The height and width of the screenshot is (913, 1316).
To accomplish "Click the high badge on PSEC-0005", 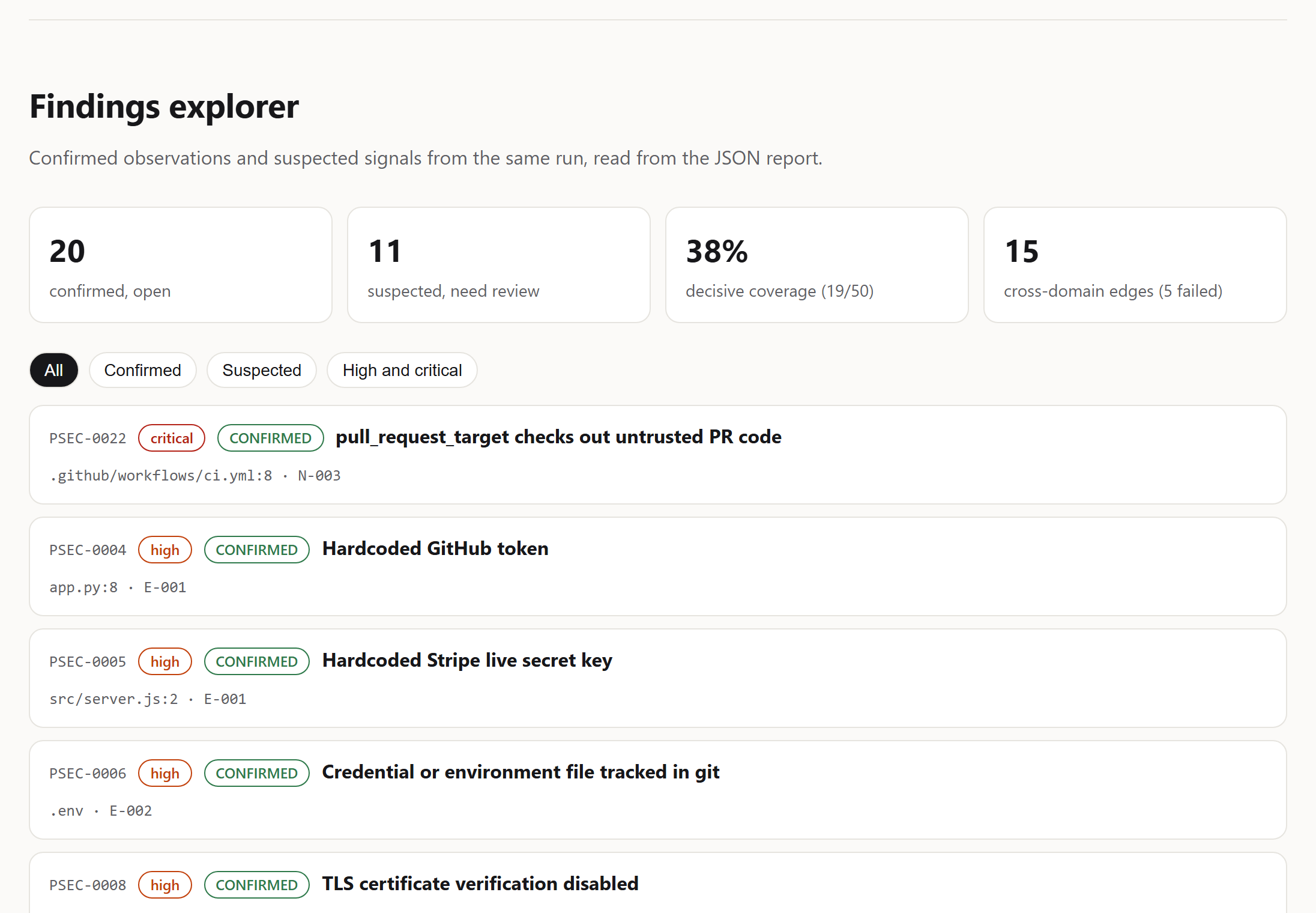I will tap(165, 661).
